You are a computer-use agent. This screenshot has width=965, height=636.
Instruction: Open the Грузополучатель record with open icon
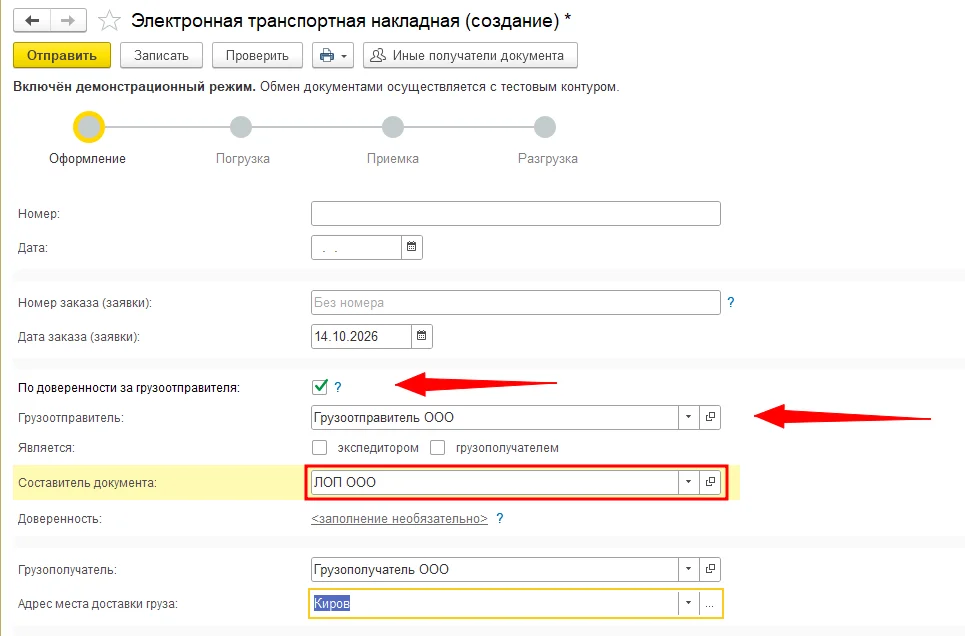tap(710, 570)
